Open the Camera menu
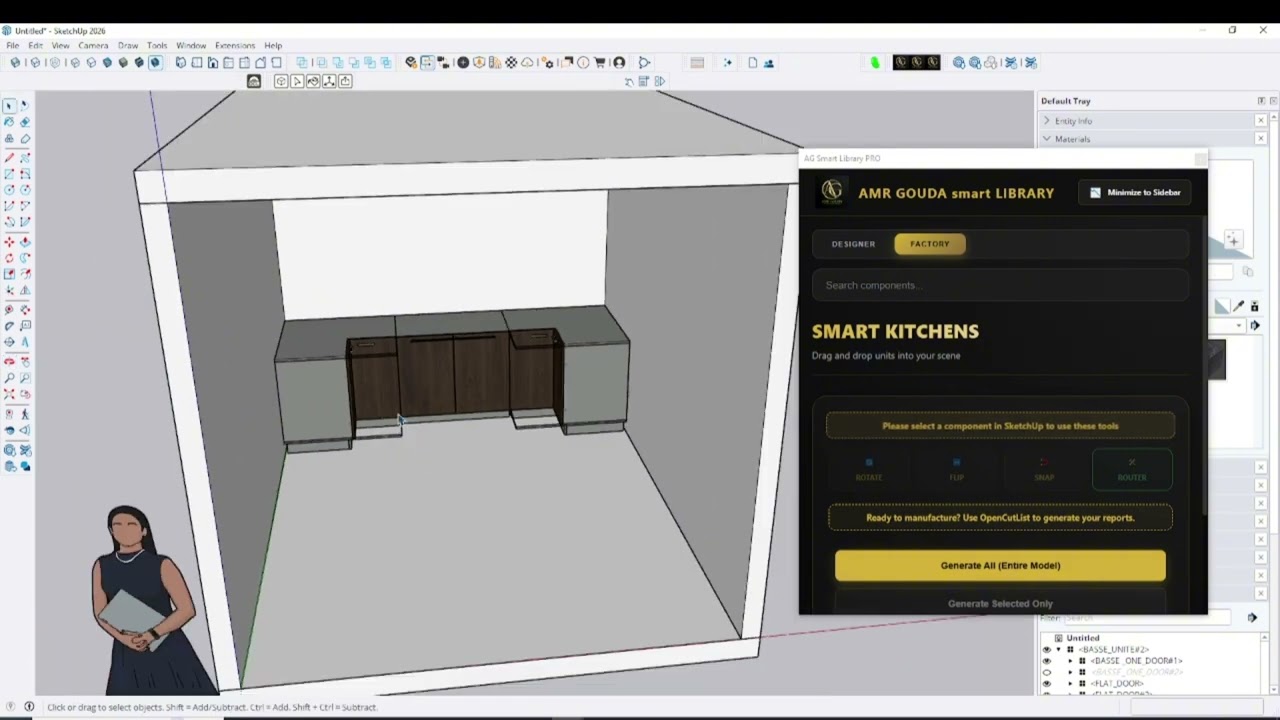This screenshot has height=720, width=1280. pos(93,45)
